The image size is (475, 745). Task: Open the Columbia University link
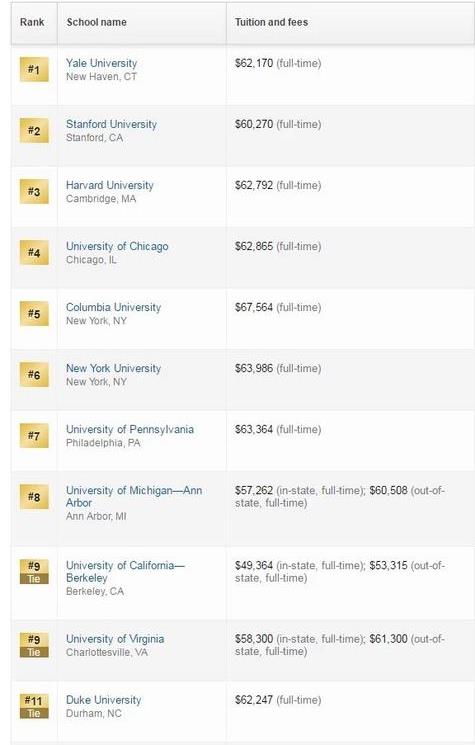coord(114,307)
